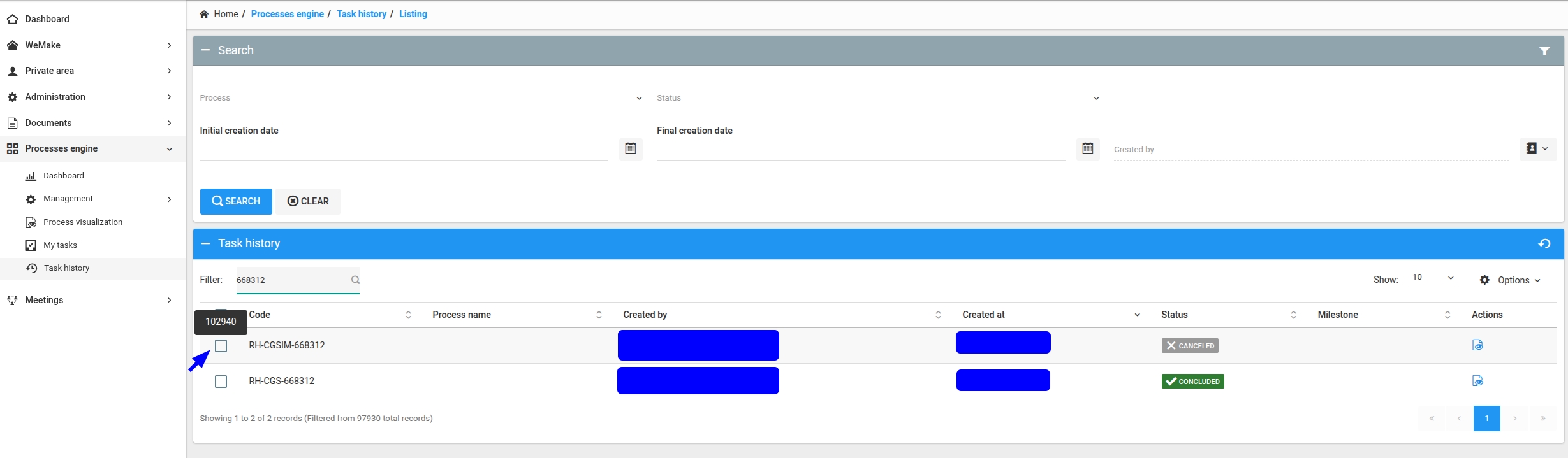Click the SEARCH button

coord(236,201)
